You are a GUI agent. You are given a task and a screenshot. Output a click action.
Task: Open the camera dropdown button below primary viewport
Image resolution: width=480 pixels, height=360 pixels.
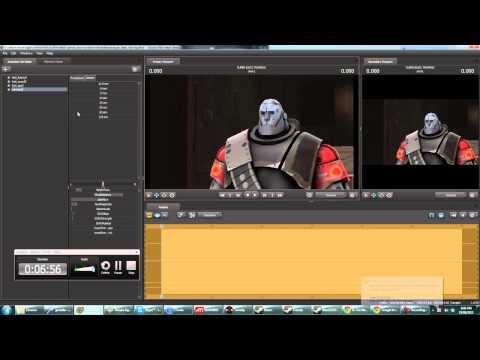click(x=331, y=195)
